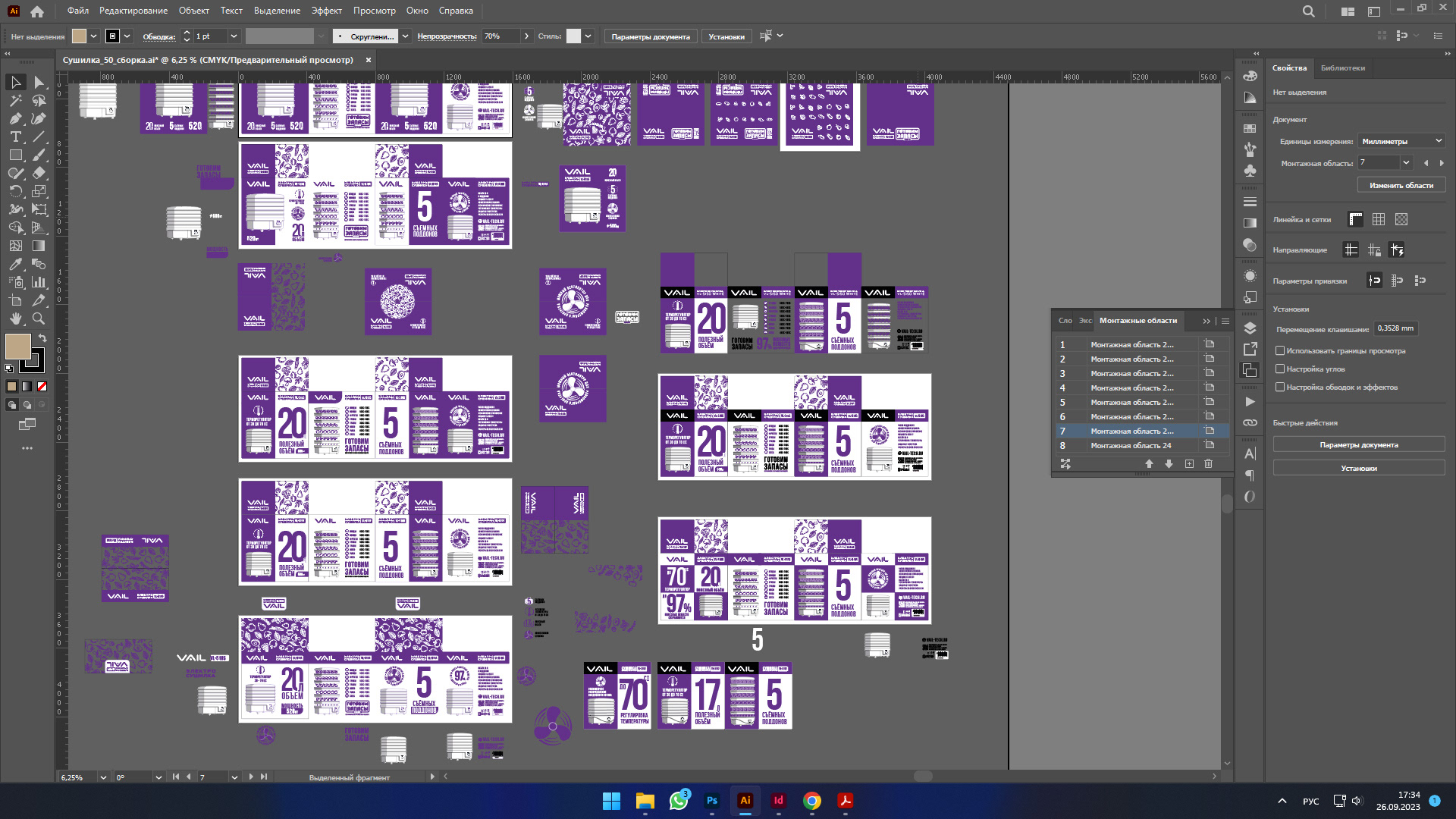Select the Pen tool
Image resolution: width=1456 pixels, height=819 pixels.
(x=15, y=118)
